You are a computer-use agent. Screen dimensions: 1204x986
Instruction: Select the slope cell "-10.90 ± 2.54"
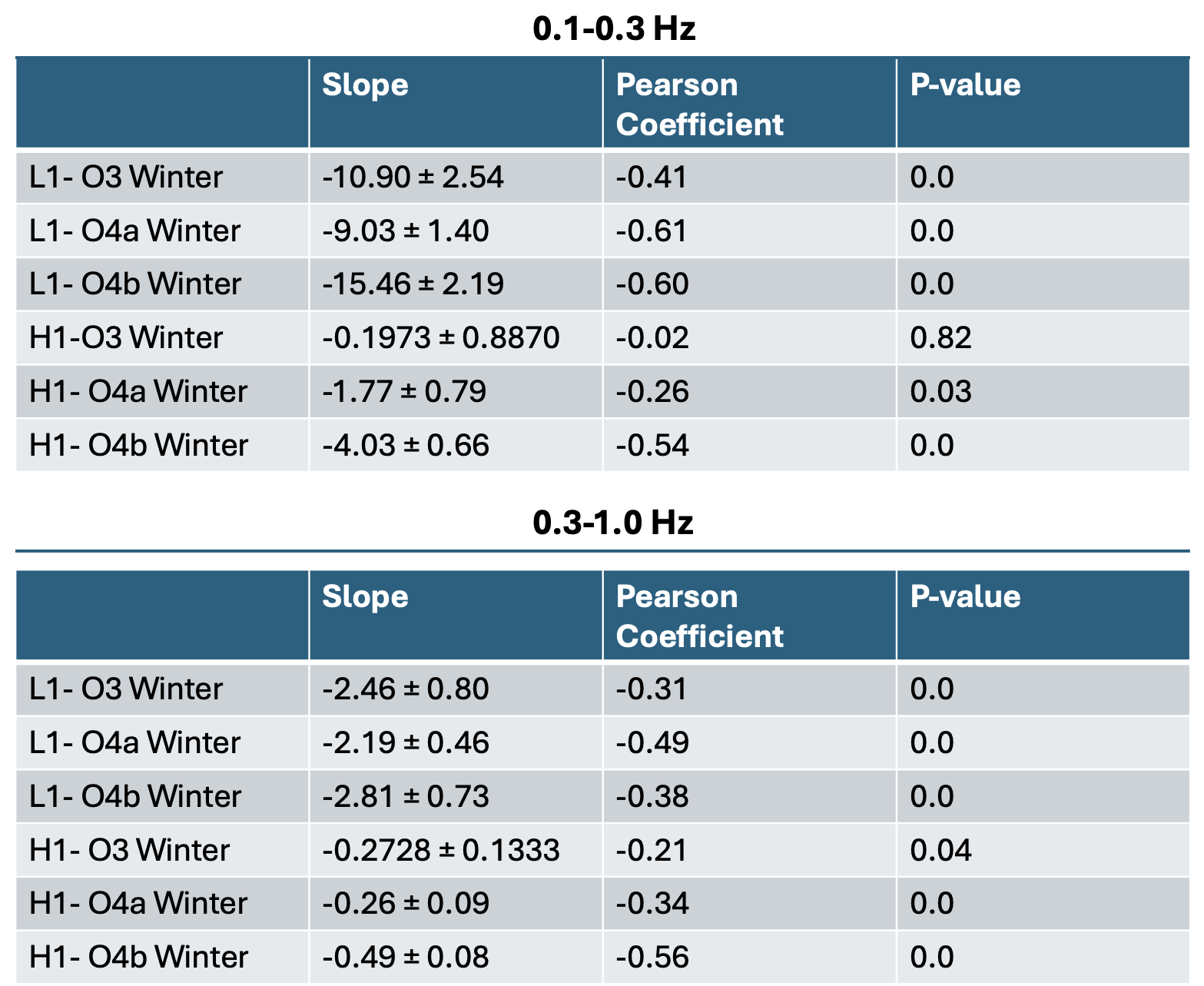coord(413,178)
